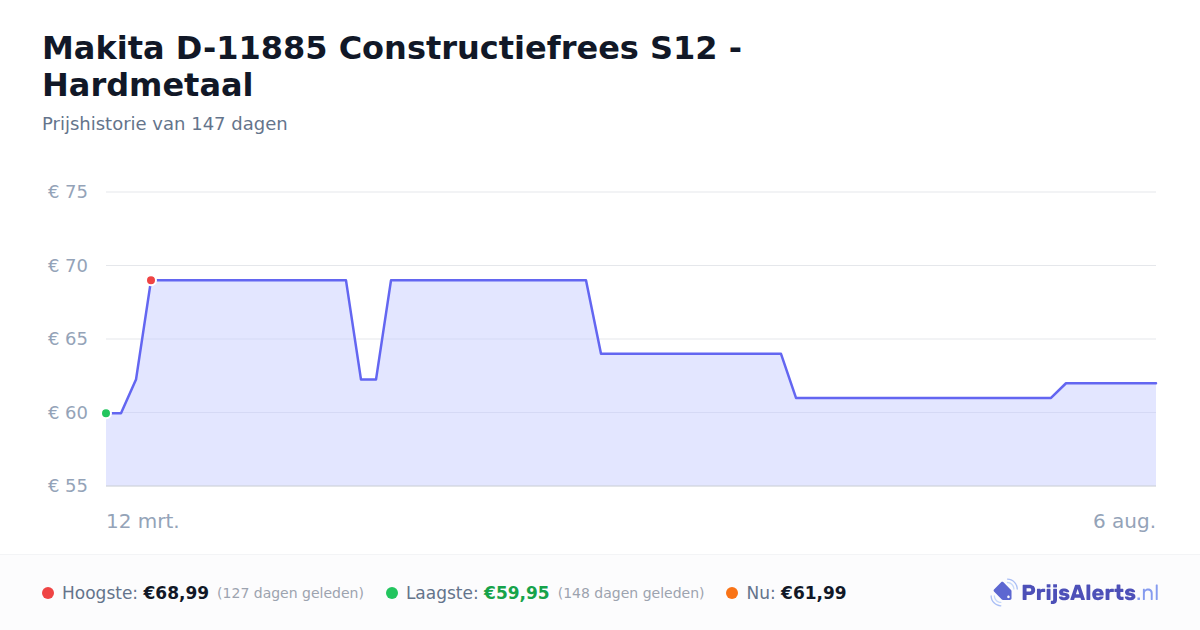Click the €59,95 lowest price value

click(x=517, y=593)
